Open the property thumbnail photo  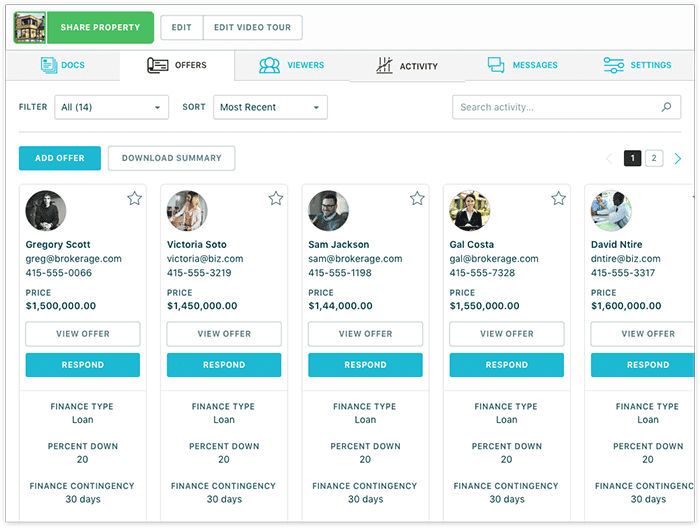pos(30,28)
